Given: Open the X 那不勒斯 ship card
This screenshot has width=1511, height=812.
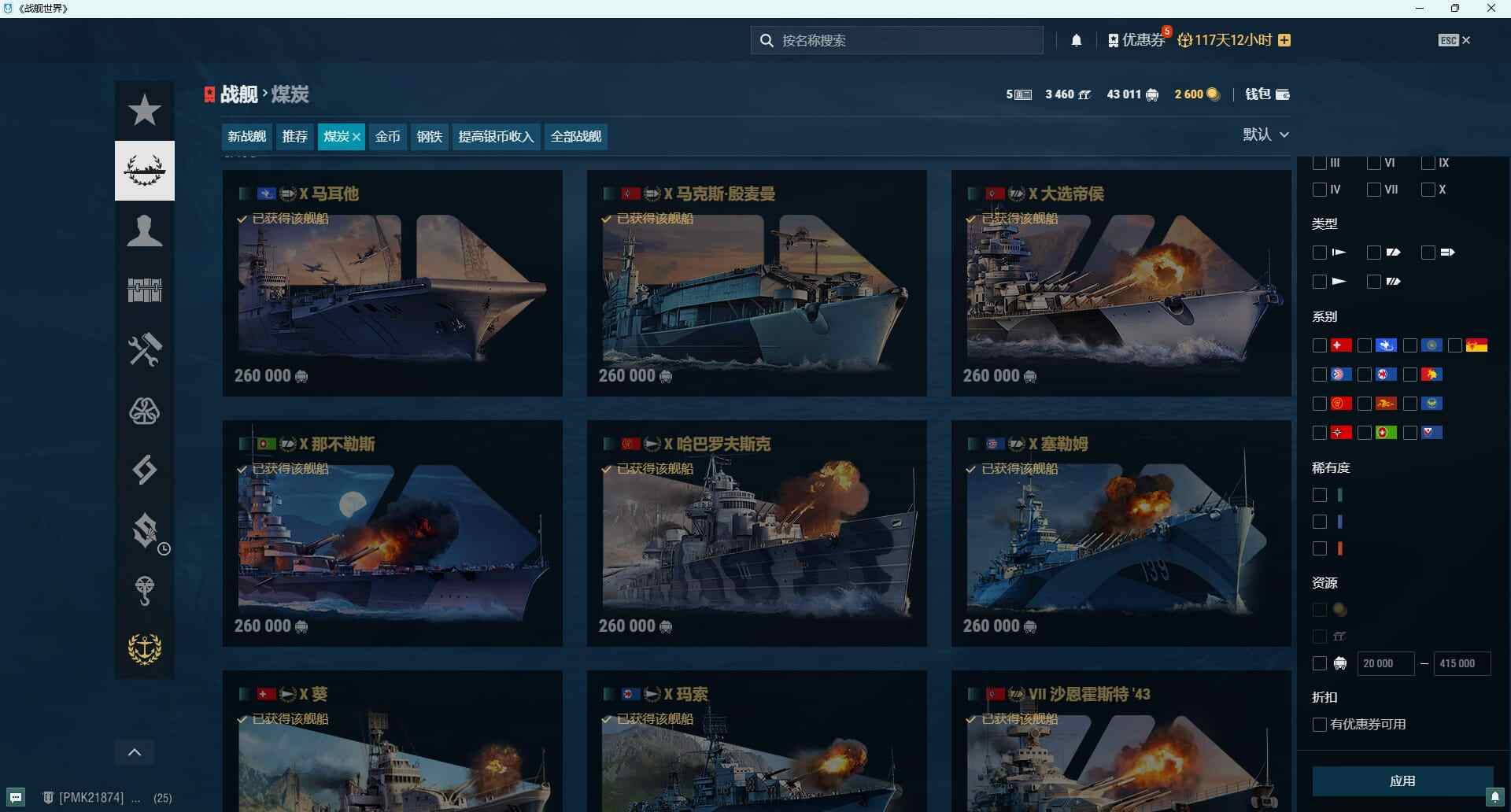Looking at the screenshot, I should [x=393, y=533].
